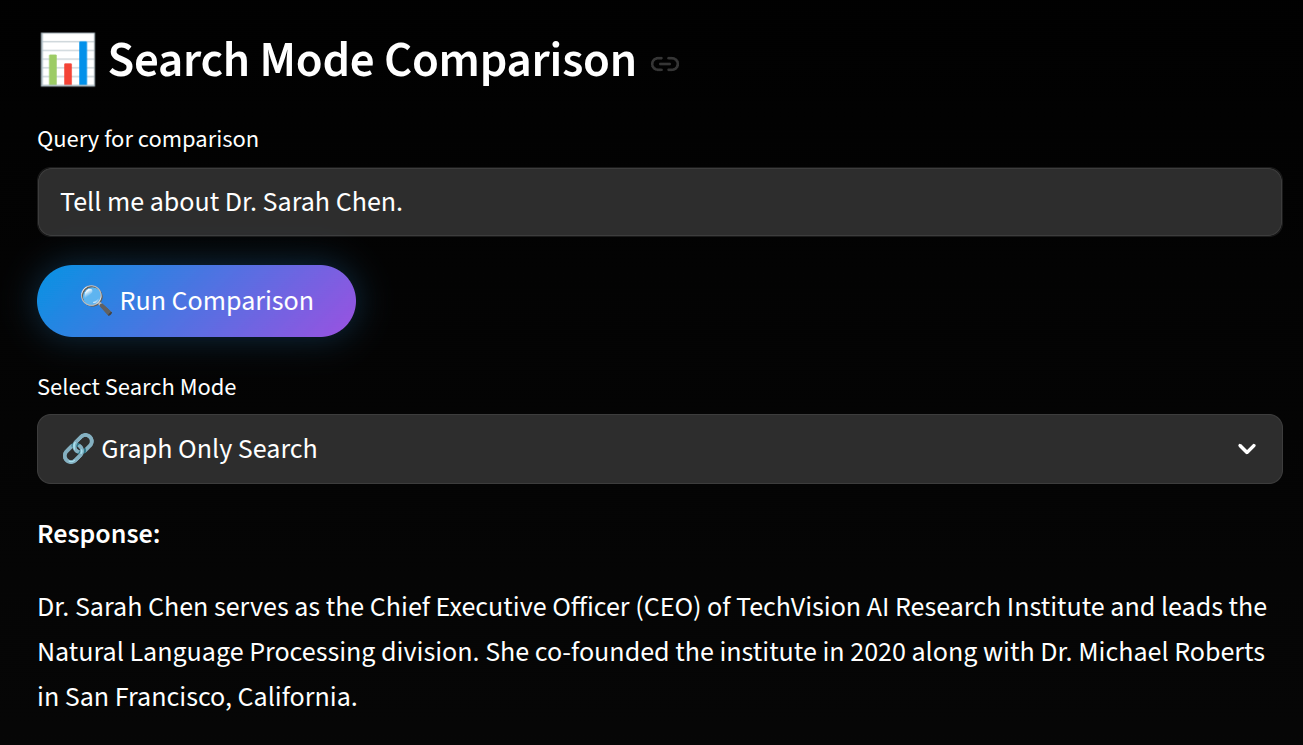Focus the Query for comparison input field
The height and width of the screenshot is (745, 1303).
pos(660,202)
